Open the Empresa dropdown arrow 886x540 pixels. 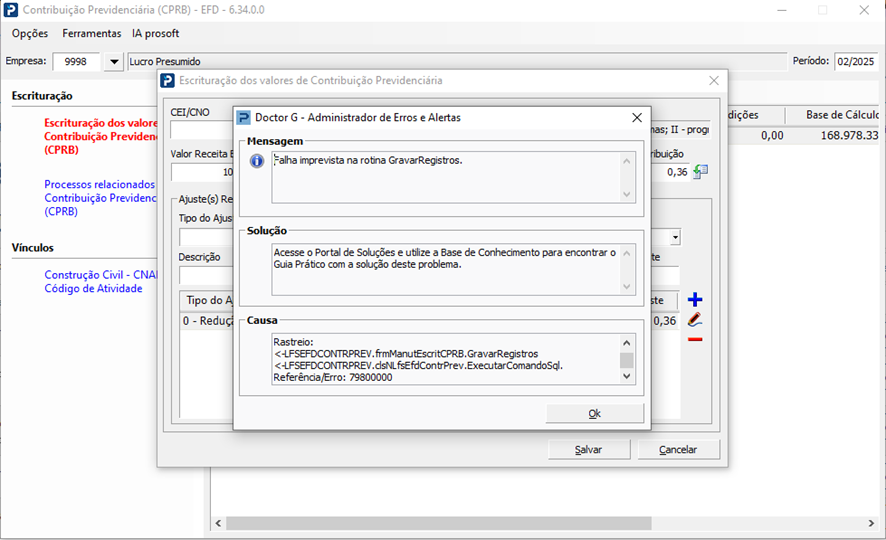tap(114, 62)
